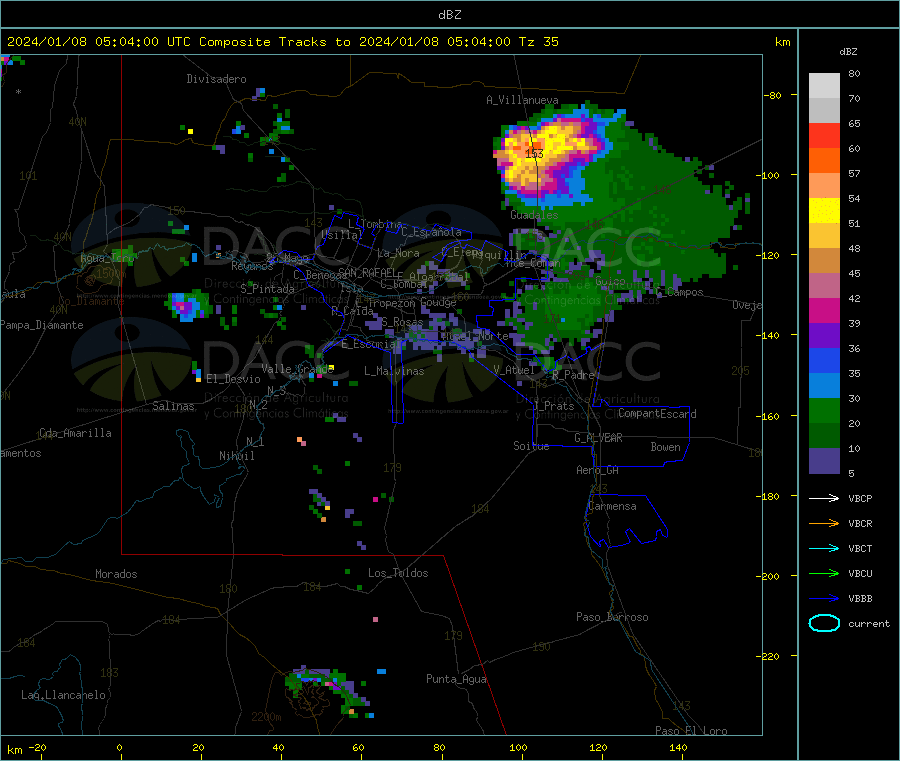
Task: Click the dBZ heading above the color scale
Action: tap(848, 52)
